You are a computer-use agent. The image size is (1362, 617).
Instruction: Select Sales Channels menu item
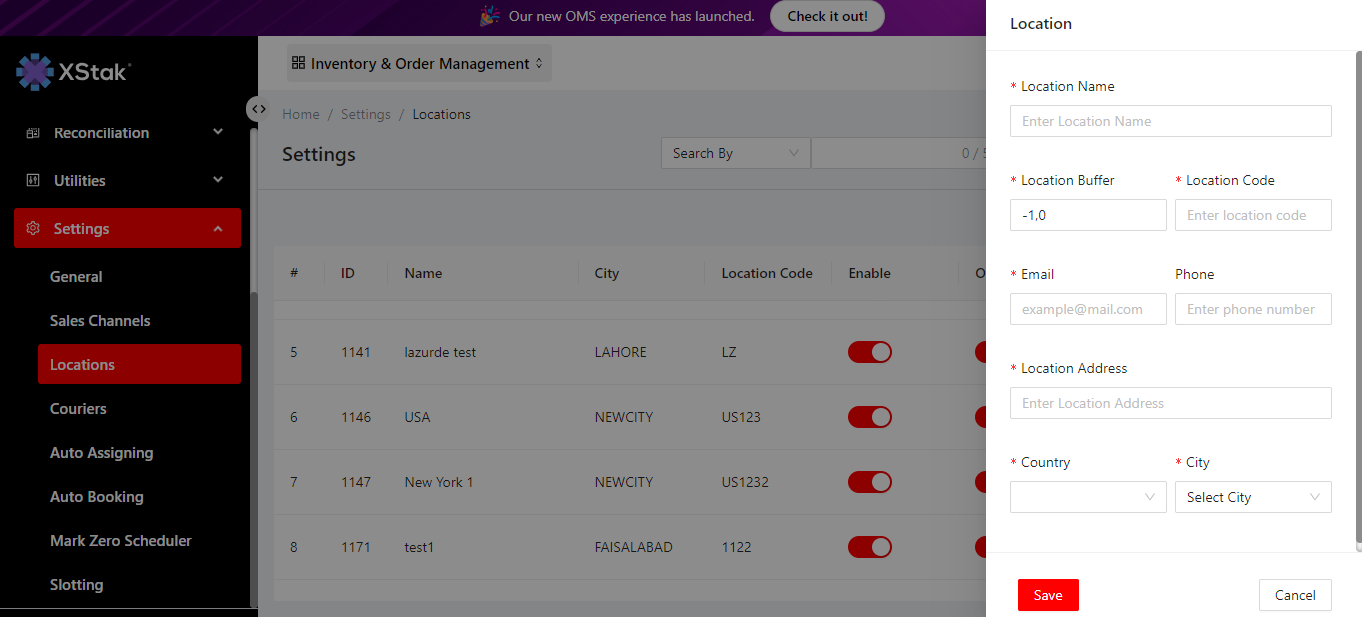100,321
